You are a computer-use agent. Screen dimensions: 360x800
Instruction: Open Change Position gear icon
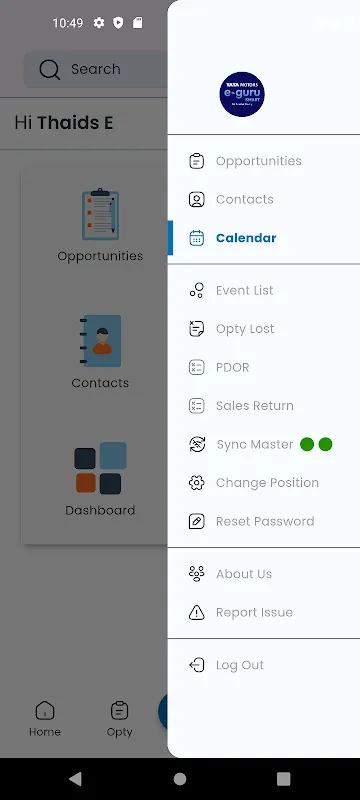[196, 483]
